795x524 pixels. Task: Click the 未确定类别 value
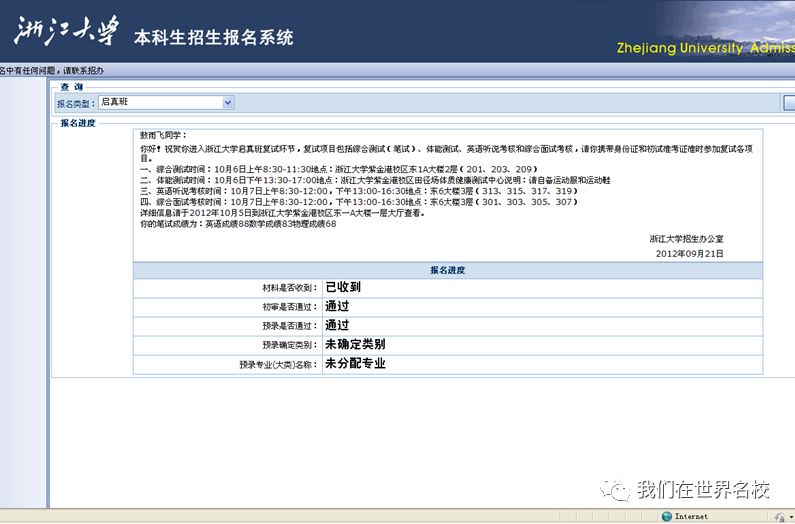(355, 344)
